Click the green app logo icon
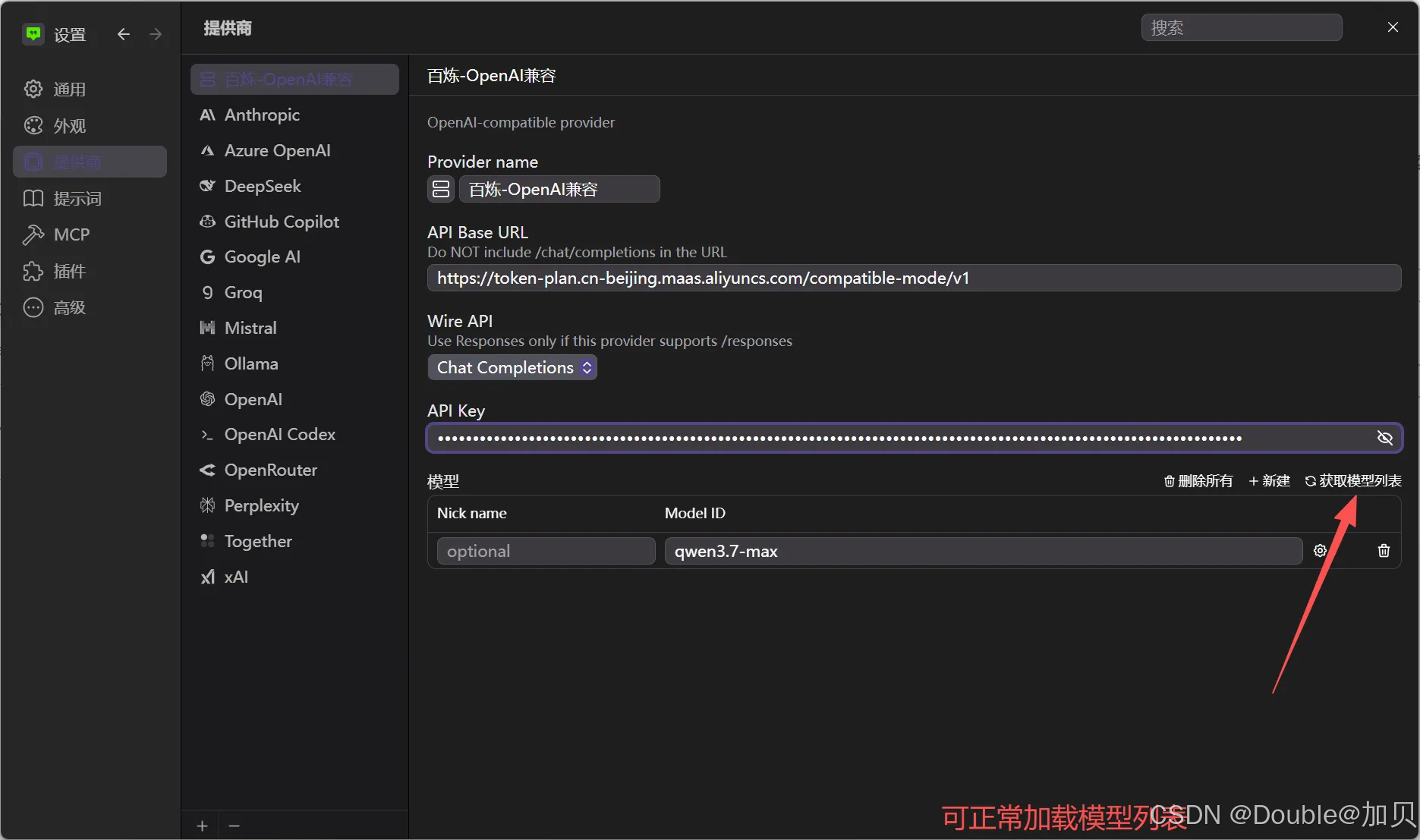 33,33
